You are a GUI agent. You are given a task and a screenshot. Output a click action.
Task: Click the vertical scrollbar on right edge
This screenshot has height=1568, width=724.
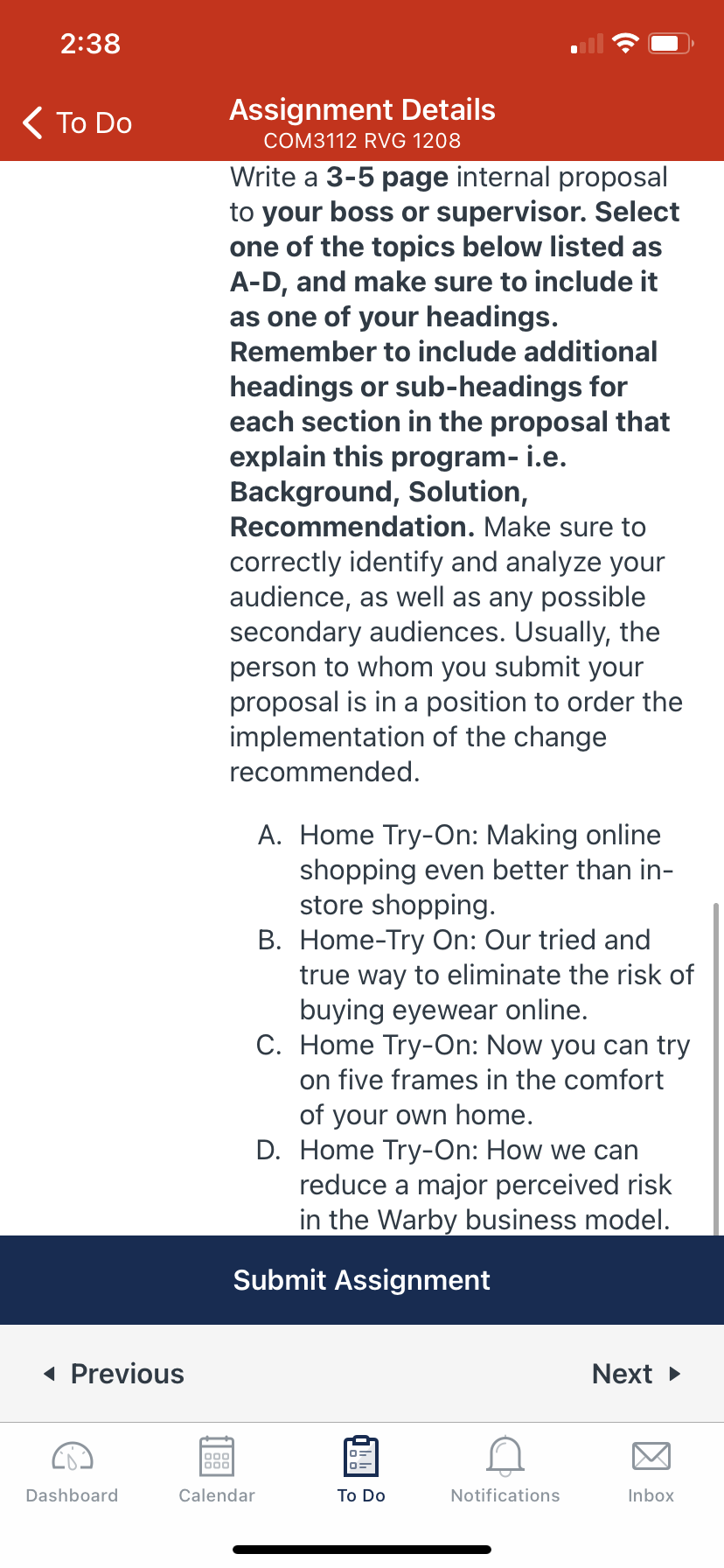(x=716, y=1067)
